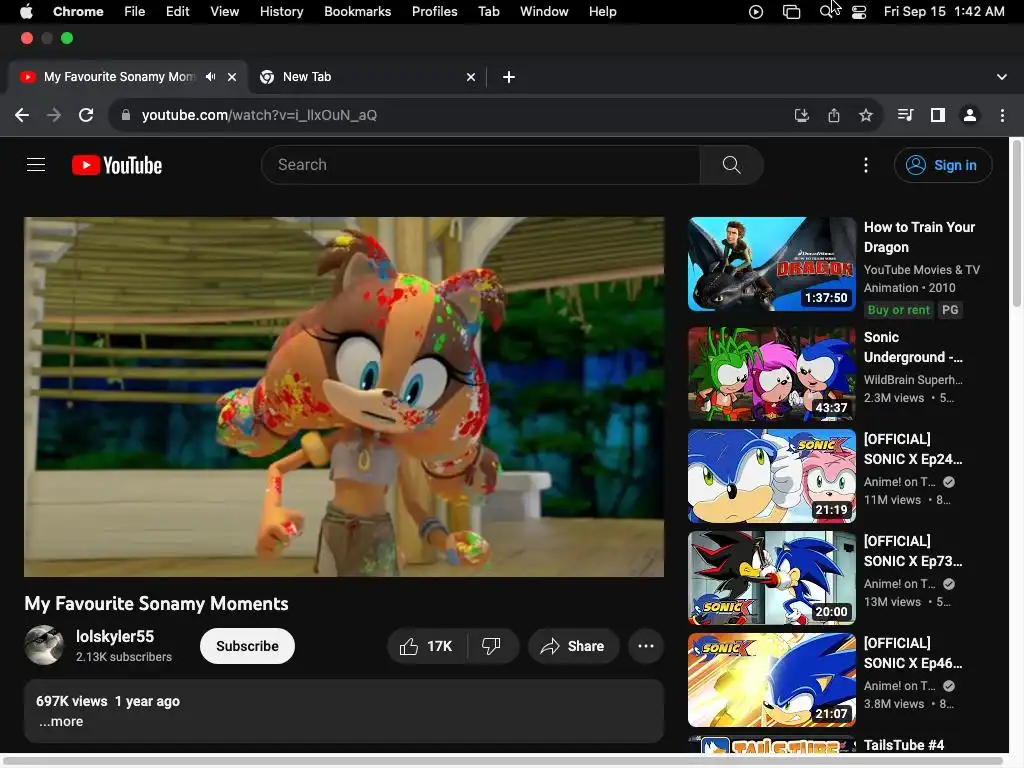Viewport: 1024px width, 768px height.
Task: Open the Window menu
Action: pyautogui.click(x=544, y=12)
